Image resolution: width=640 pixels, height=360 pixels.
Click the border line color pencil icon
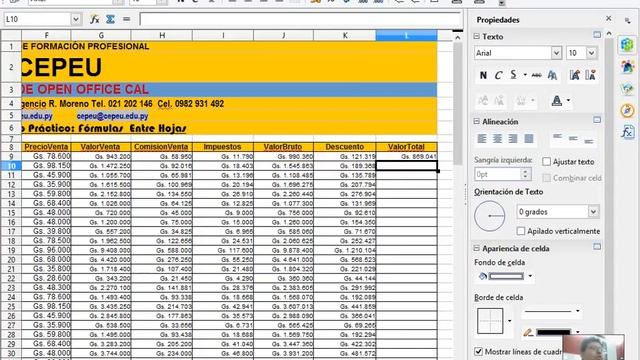(x=528, y=333)
